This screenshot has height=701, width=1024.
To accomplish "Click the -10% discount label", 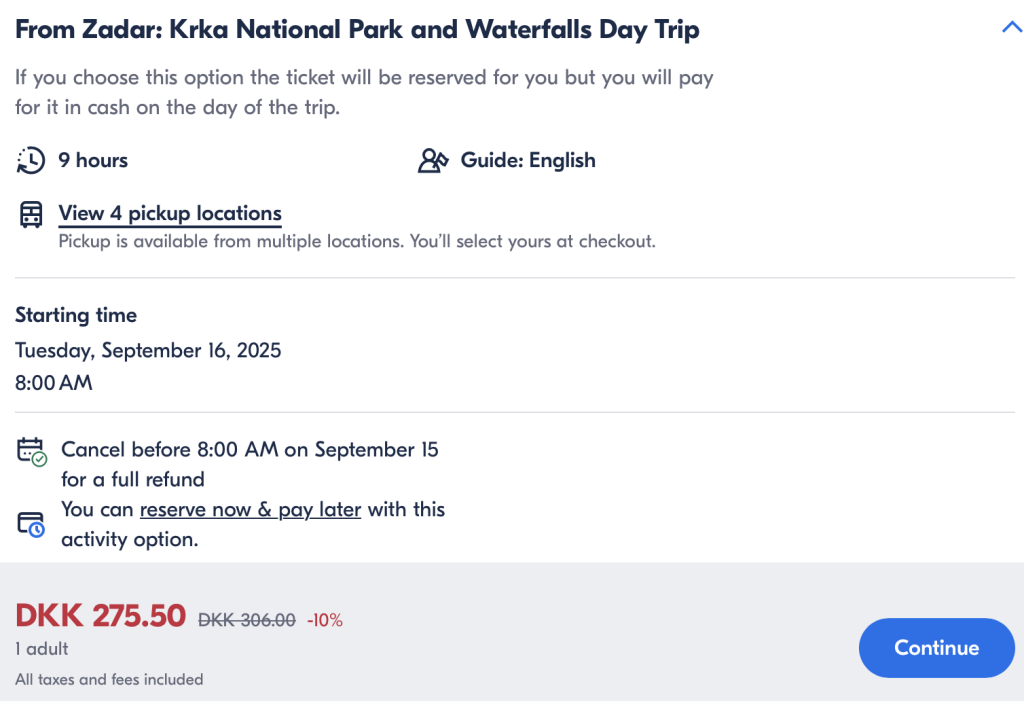I will (325, 620).
